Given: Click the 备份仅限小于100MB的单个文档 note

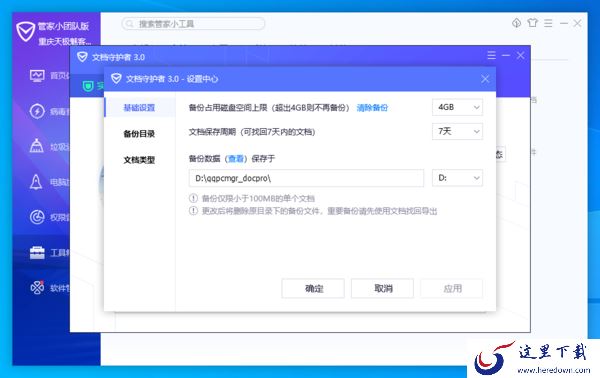Looking at the screenshot, I should (x=258, y=198).
